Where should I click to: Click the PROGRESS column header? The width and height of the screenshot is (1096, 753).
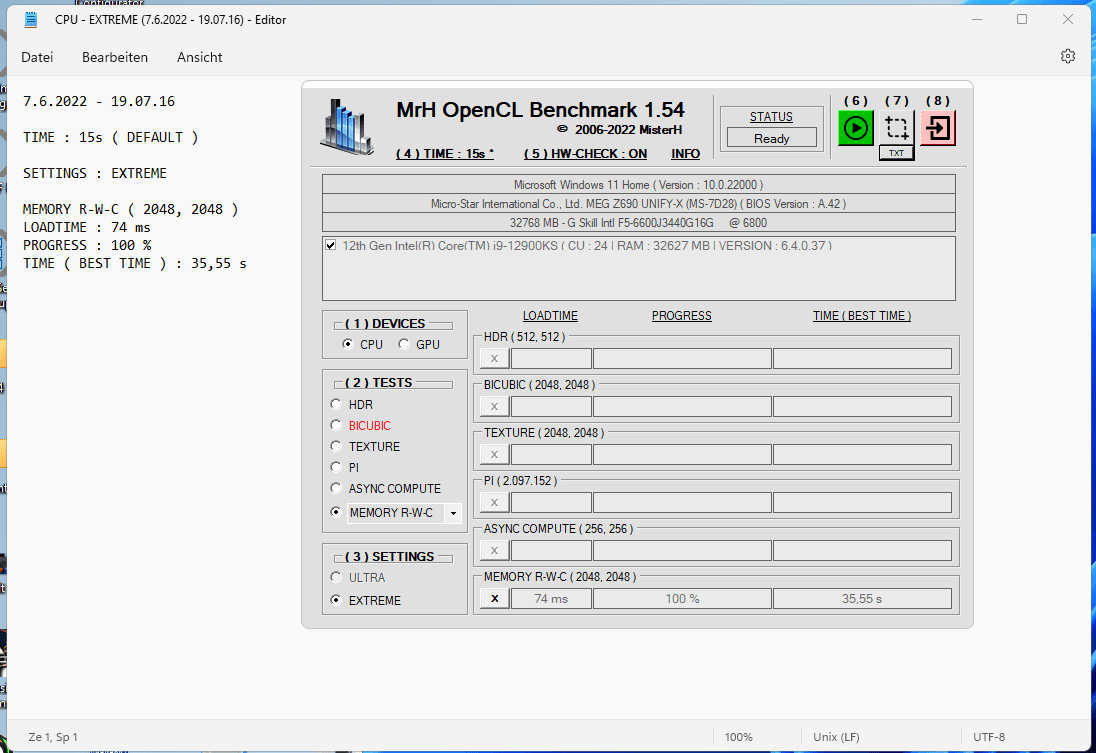tap(682, 316)
